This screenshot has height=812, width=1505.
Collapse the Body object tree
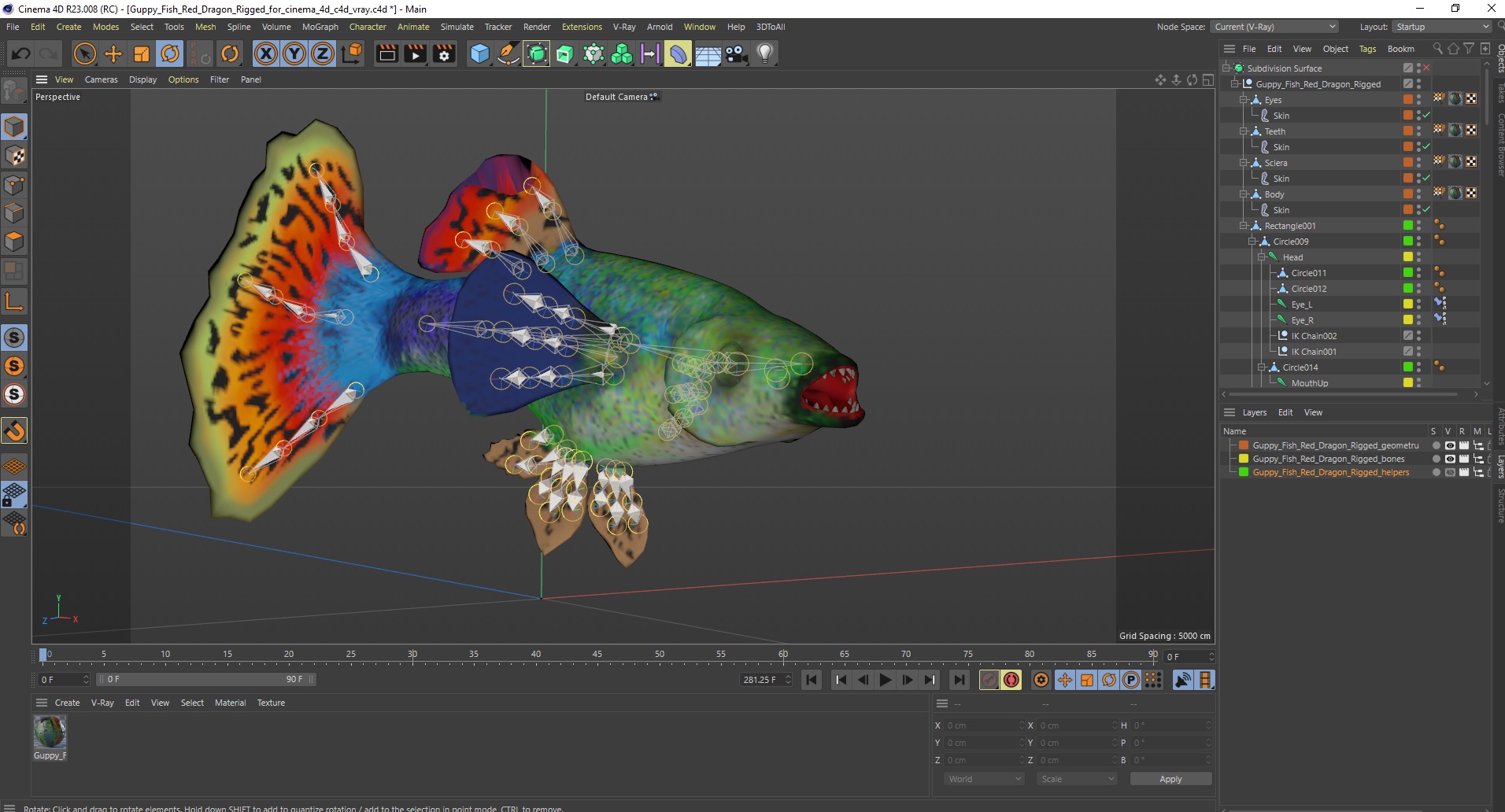click(1243, 194)
